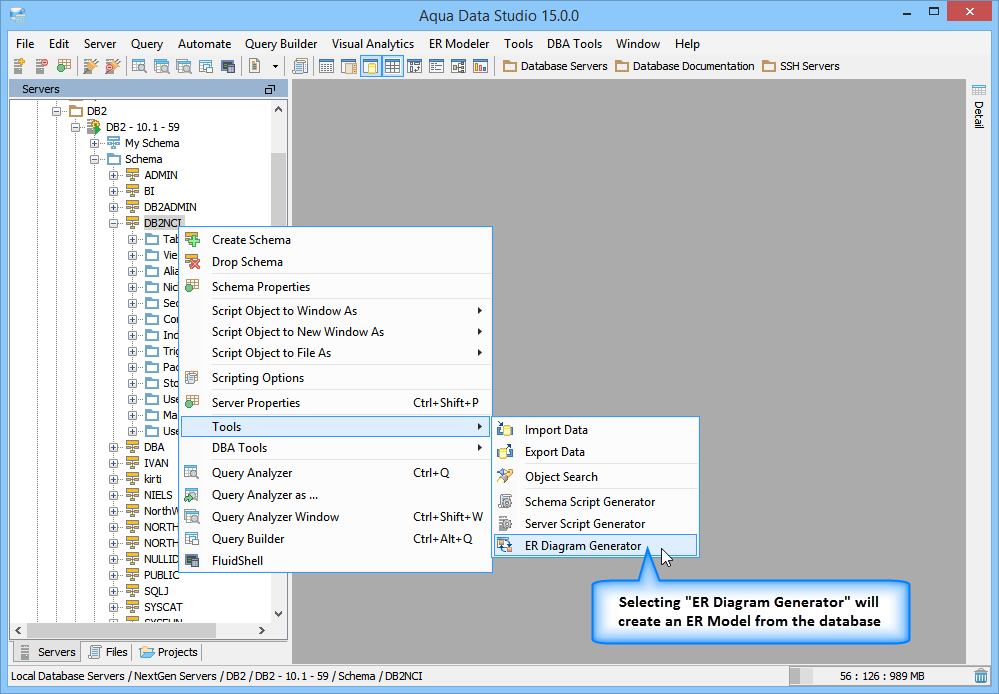Viewport: 999px width, 694px height.
Task: Click the Object Search icon in submenu
Action: (x=505, y=476)
